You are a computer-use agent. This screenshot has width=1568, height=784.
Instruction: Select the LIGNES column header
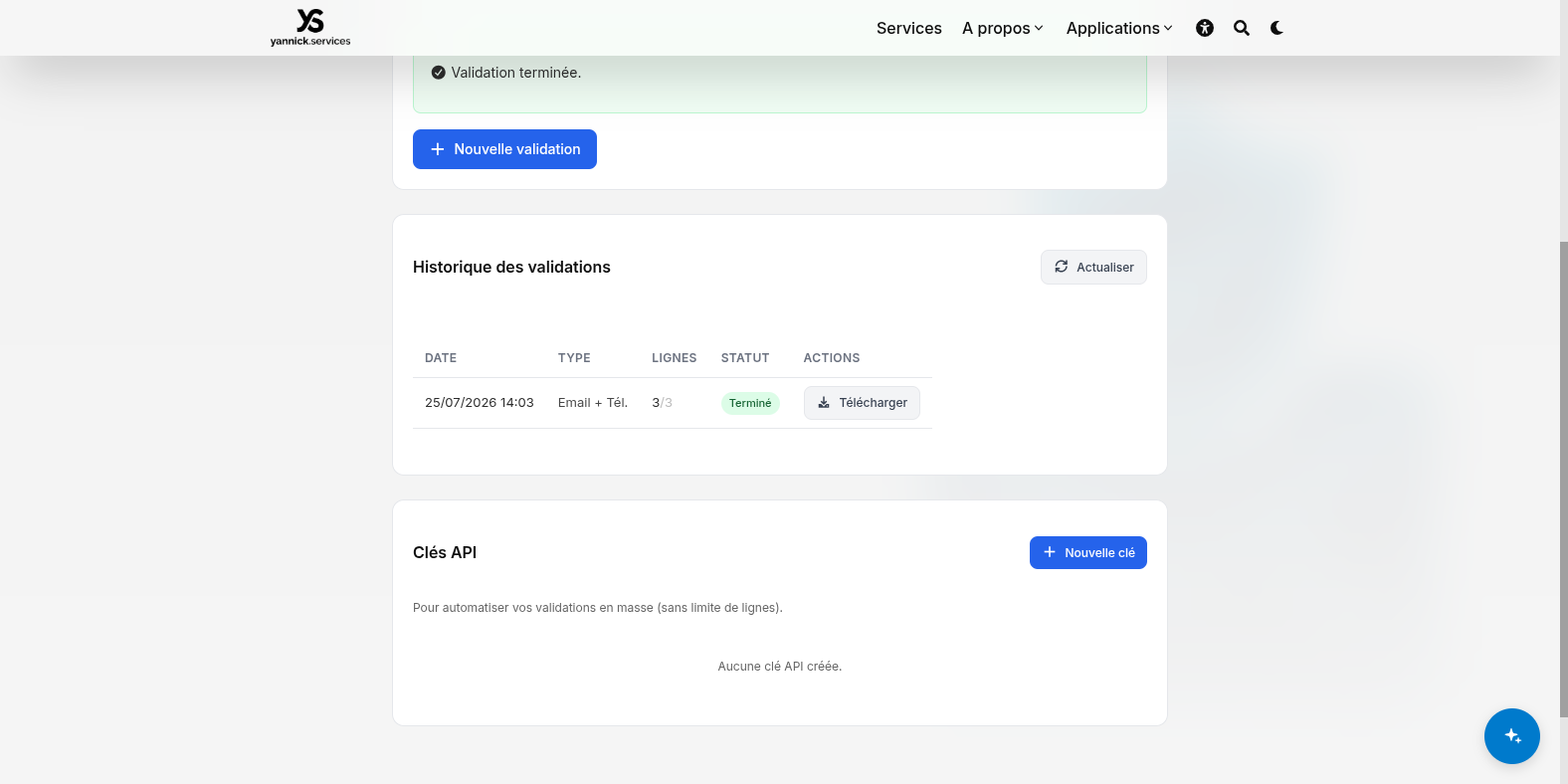pyautogui.click(x=675, y=358)
